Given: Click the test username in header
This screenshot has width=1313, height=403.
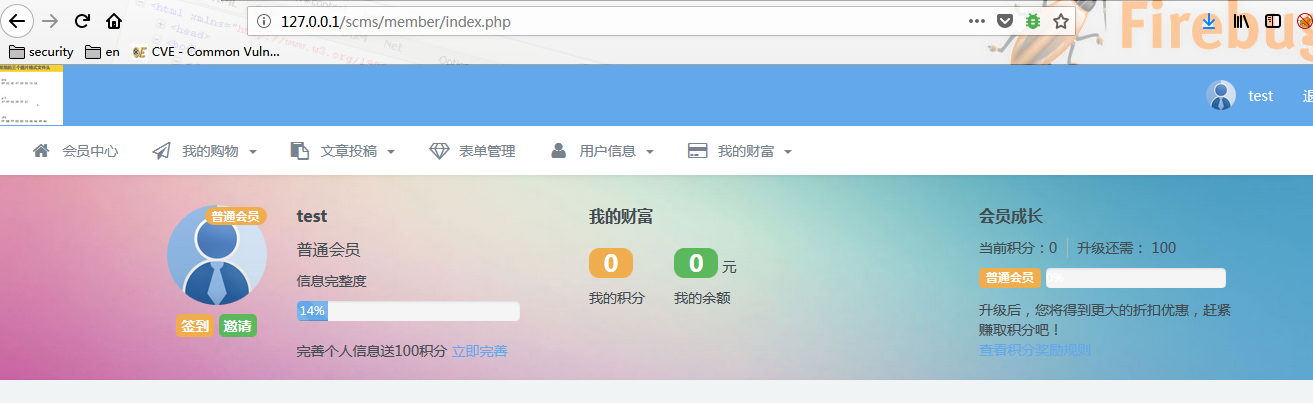Looking at the screenshot, I should click(1260, 96).
